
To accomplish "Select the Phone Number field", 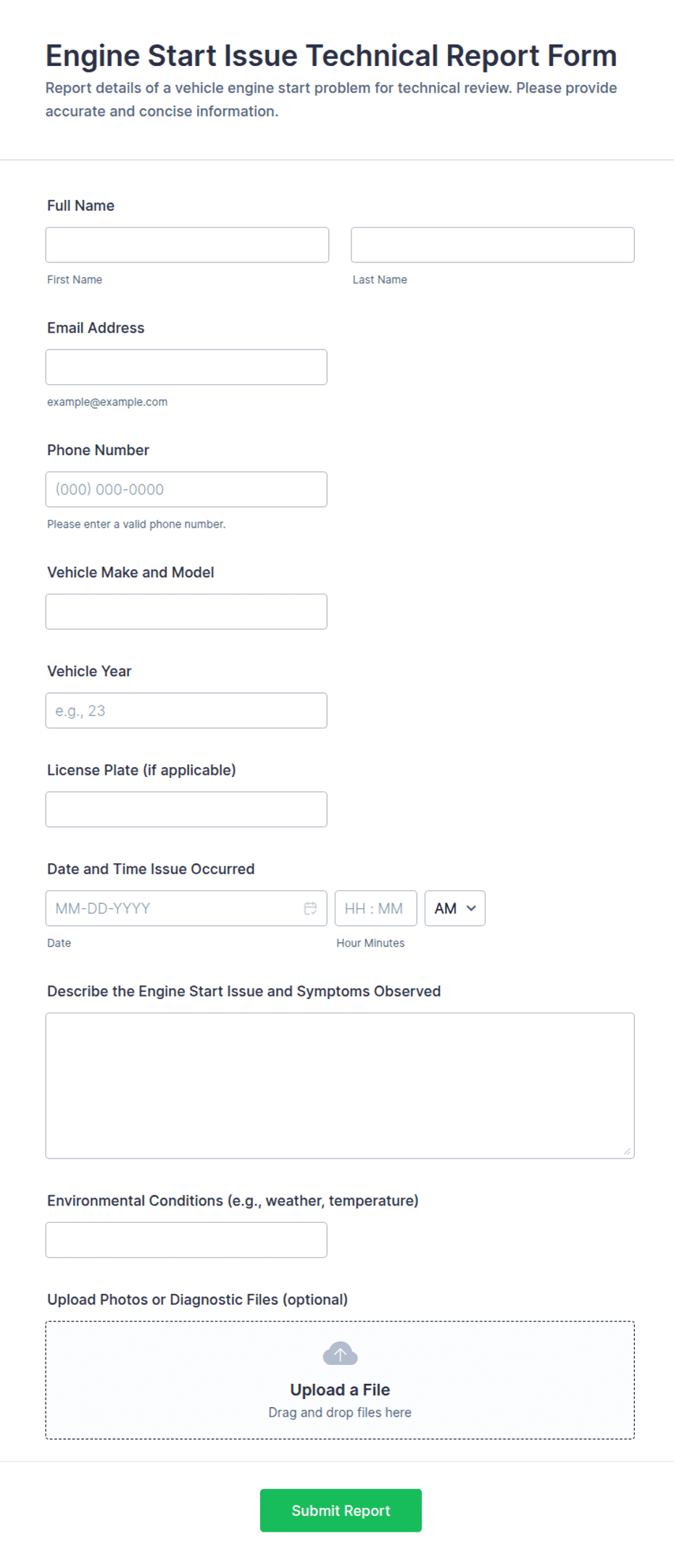I will pyautogui.click(x=186, y=489).
